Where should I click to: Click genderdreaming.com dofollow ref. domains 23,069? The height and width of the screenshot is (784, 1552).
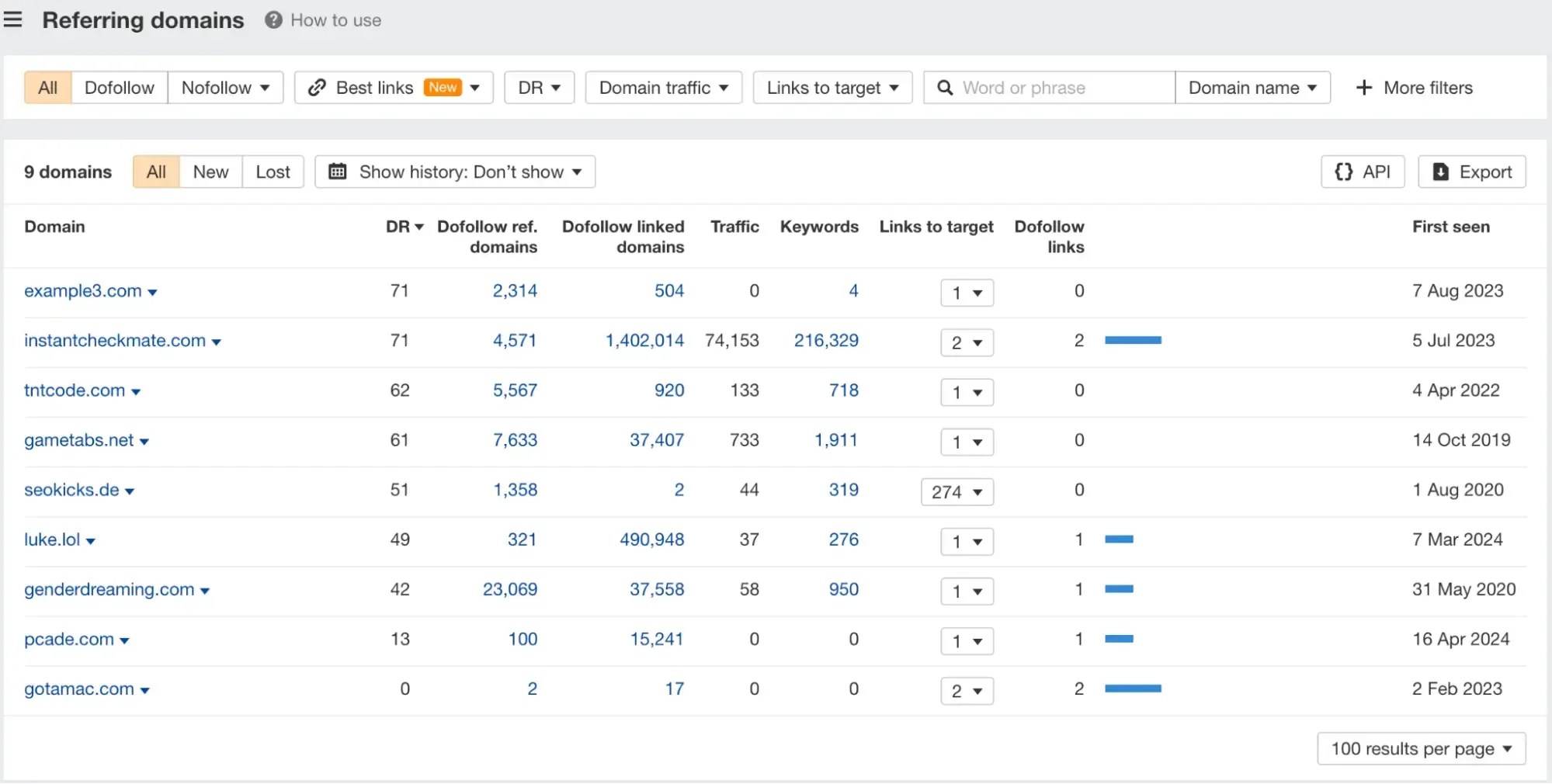pos(509,589)
